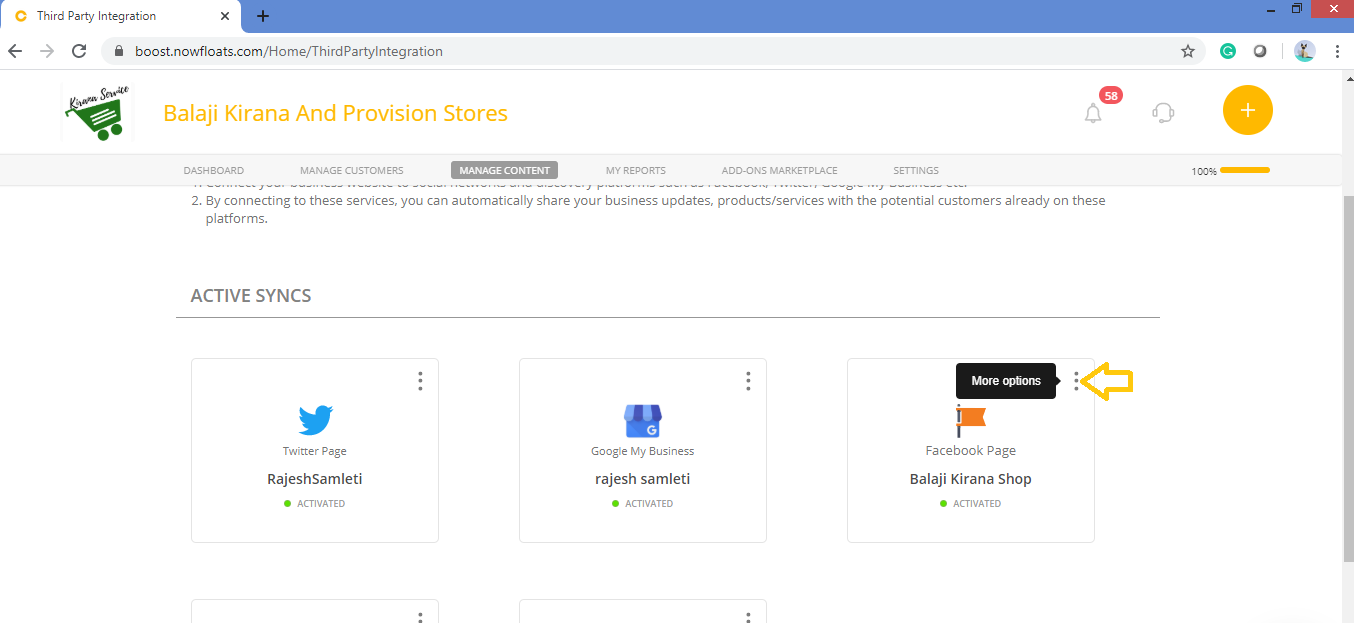The width and height of the screenshot is (1354, 623).
Task: Open more options on Google My Business card
Action: point(748,381)
